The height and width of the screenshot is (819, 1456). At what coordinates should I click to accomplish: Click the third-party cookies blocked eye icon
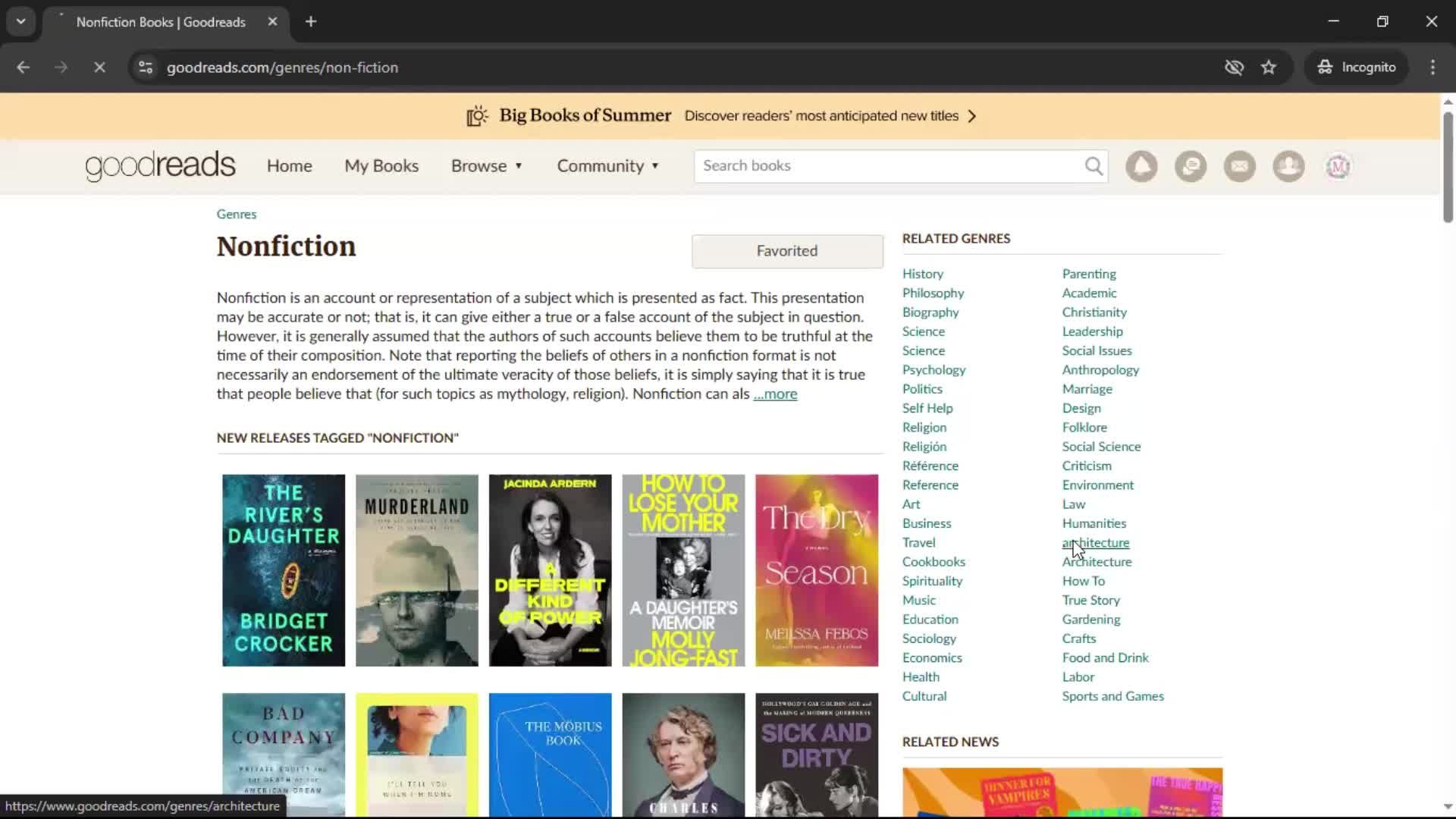point(1234,67)
